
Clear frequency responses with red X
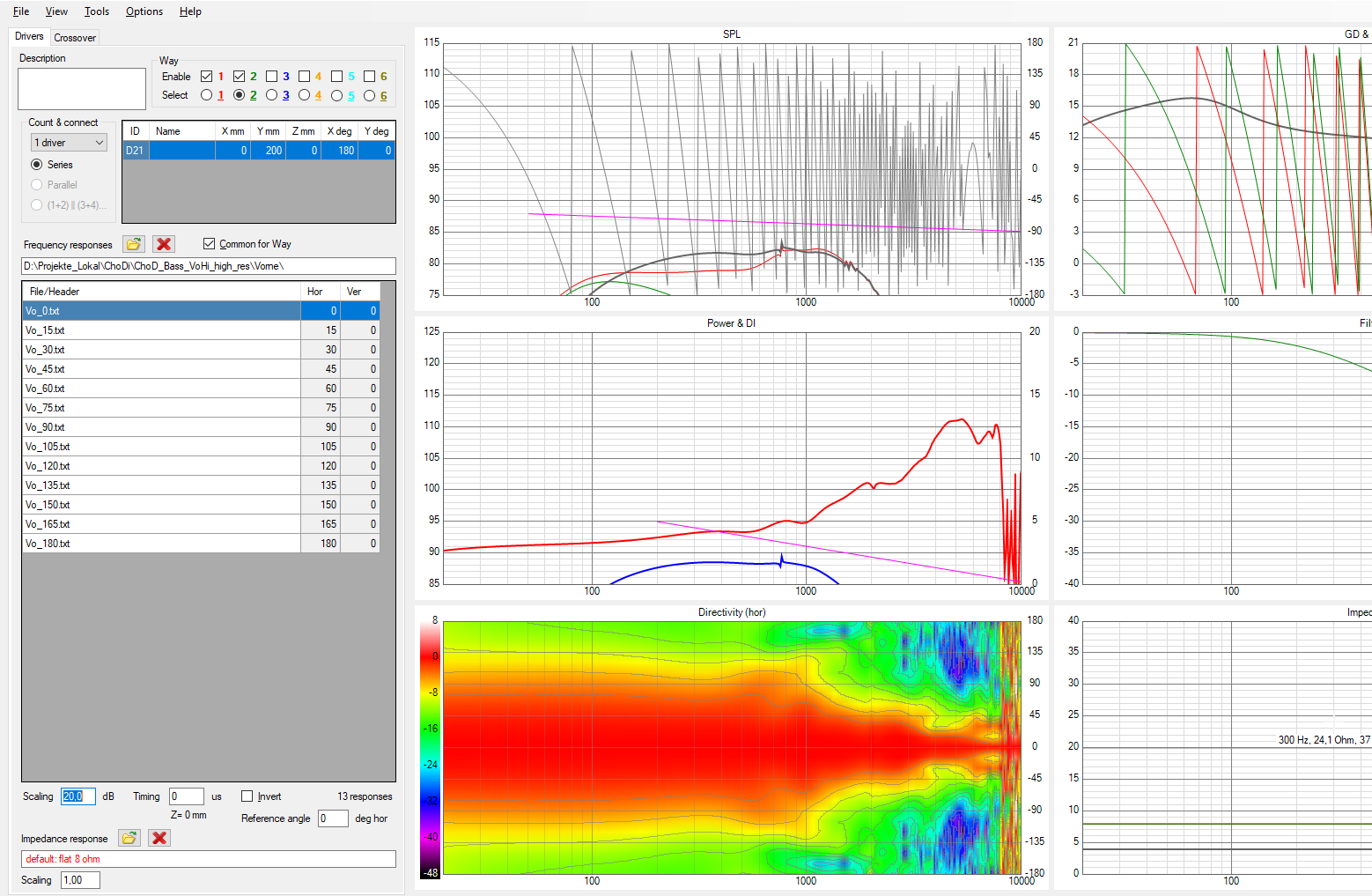click(x=164, y=244)
